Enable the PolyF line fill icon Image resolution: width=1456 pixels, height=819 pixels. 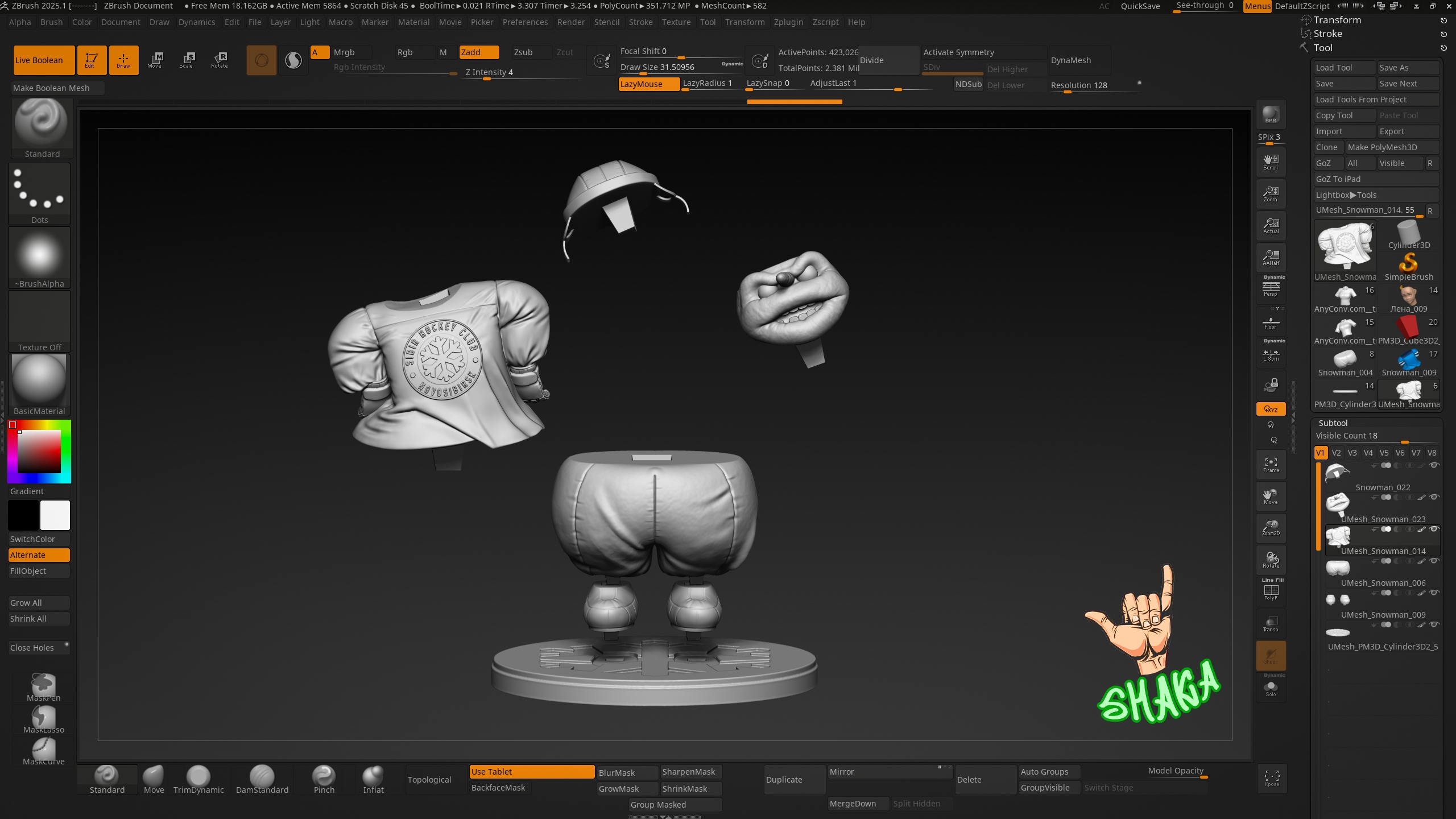(x=1271, y=592)
